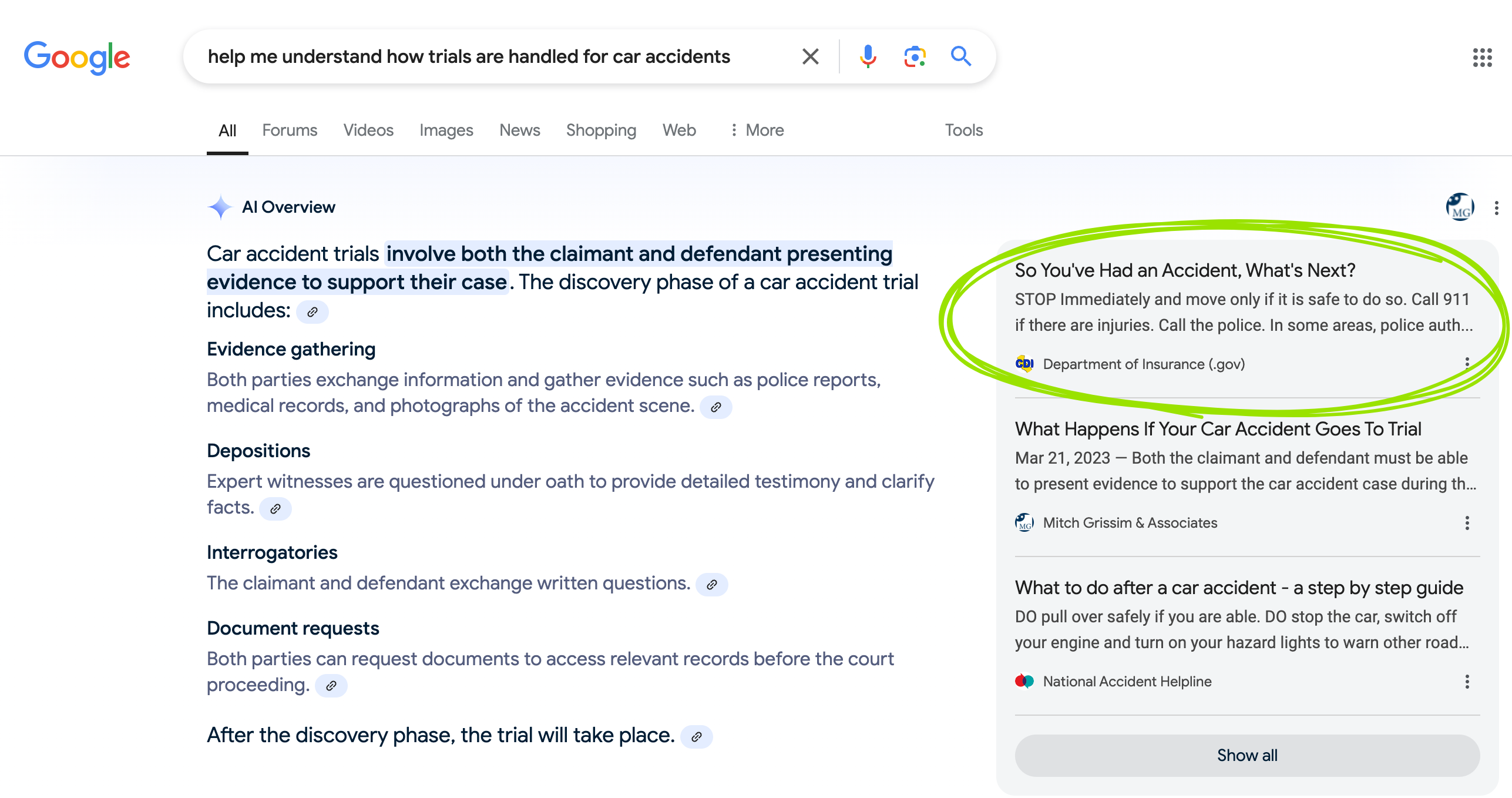Click link chip after 'clarify facts.'
1512x798 pixels.
(x=275, y=508)
